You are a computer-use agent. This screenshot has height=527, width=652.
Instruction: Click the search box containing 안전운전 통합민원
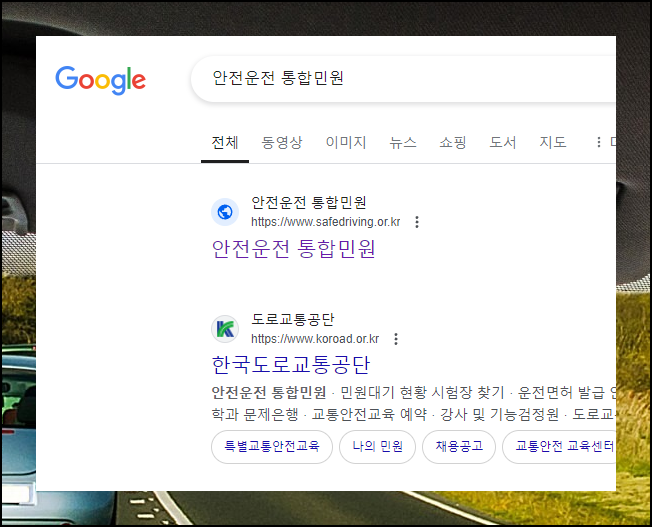coord(403,79)
